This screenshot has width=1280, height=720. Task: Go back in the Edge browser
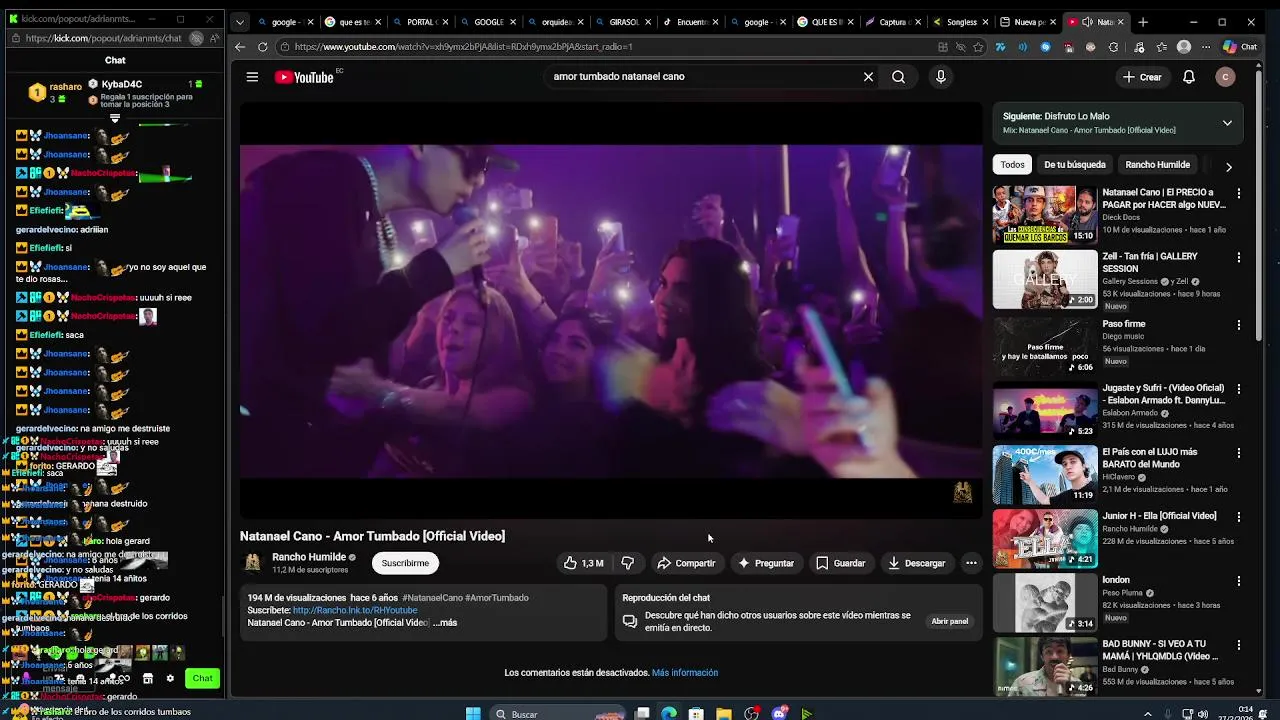[240, 47]
